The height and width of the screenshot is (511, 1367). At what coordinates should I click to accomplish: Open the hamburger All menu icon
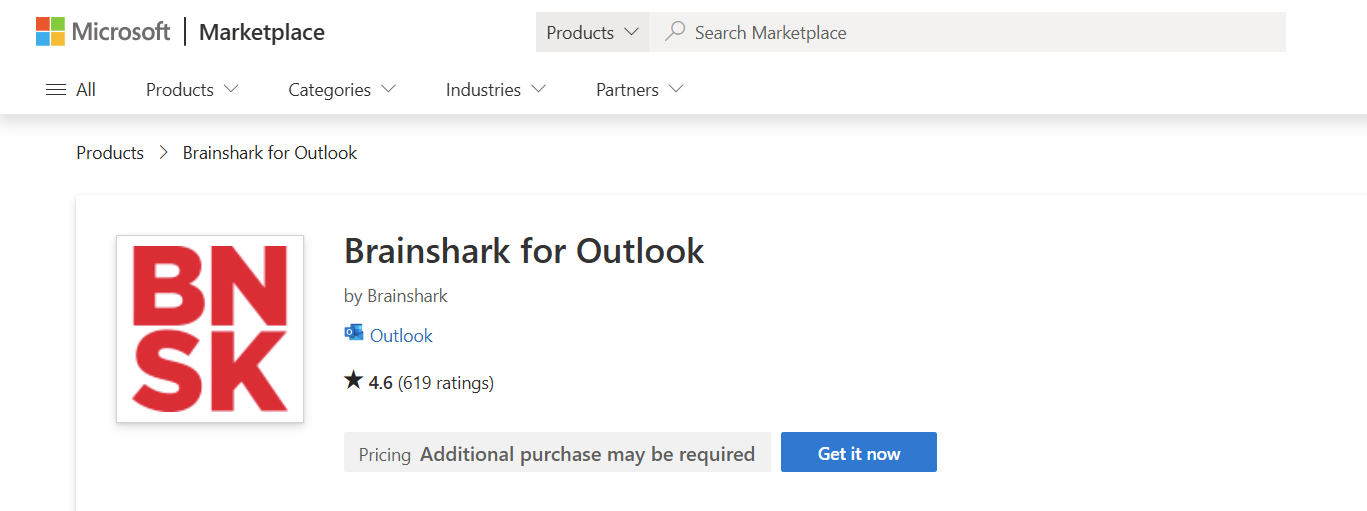tap(56, 90)
